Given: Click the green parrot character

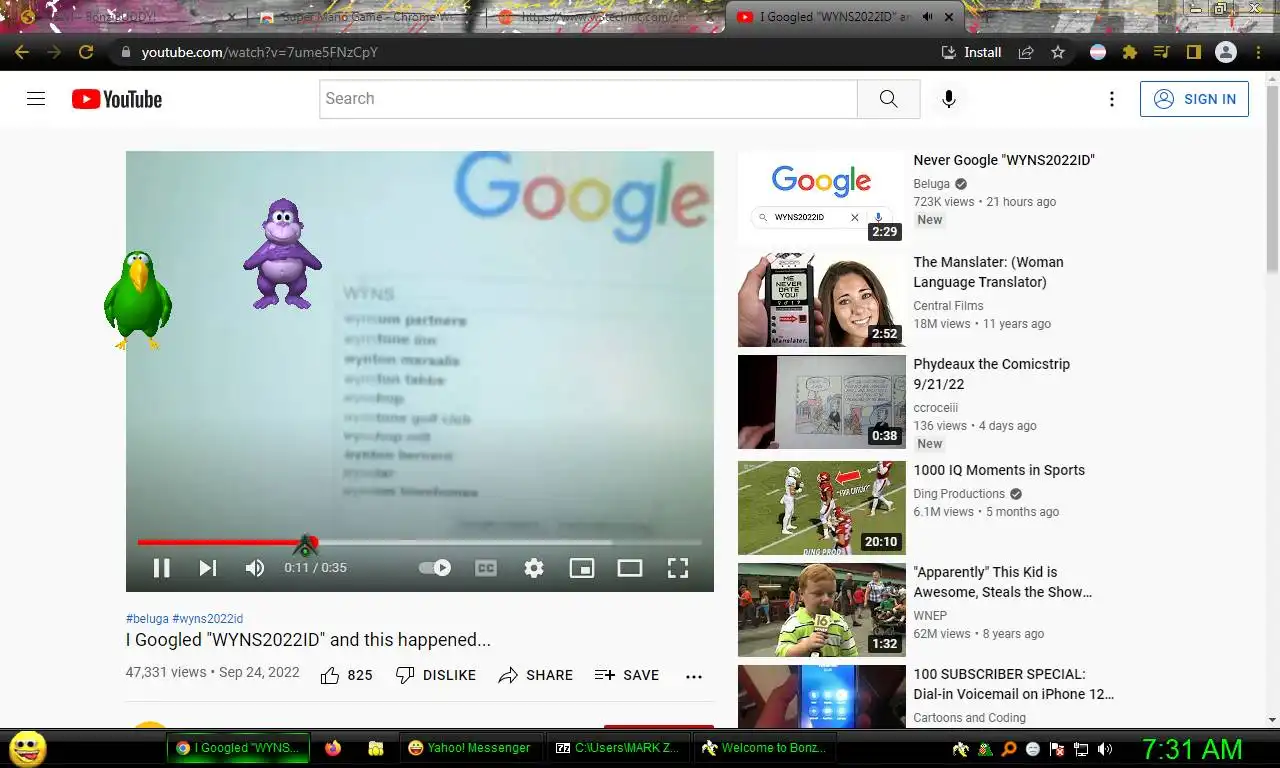Looking at the screenshot, I should [x=138, y=300].
